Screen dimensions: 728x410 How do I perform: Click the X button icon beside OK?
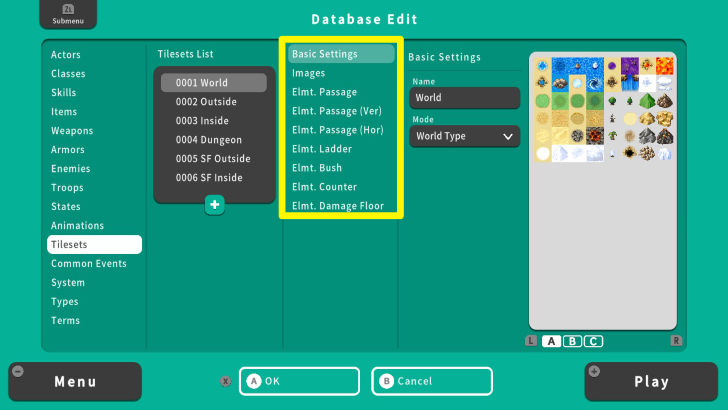226,381
